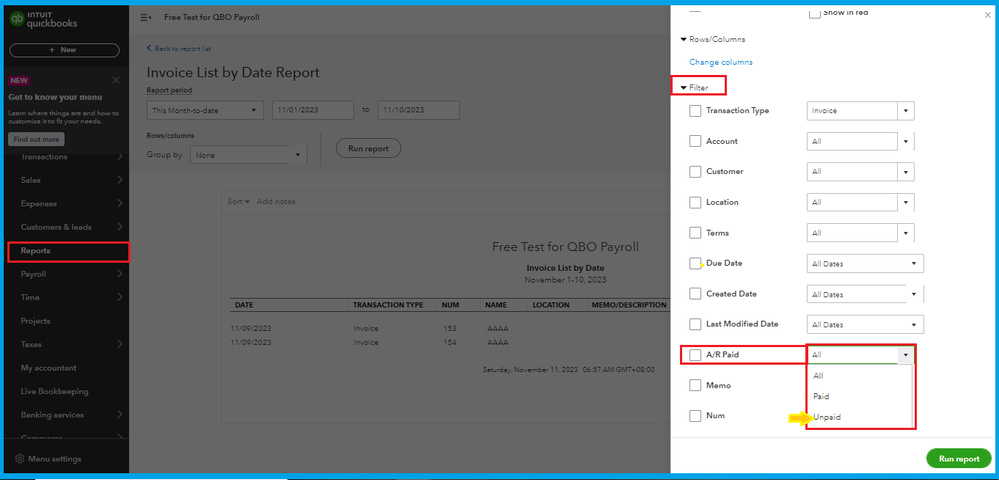Expand the Taxes submenu arrow
The height and width of the screenshot is (480, 999).
120,344
